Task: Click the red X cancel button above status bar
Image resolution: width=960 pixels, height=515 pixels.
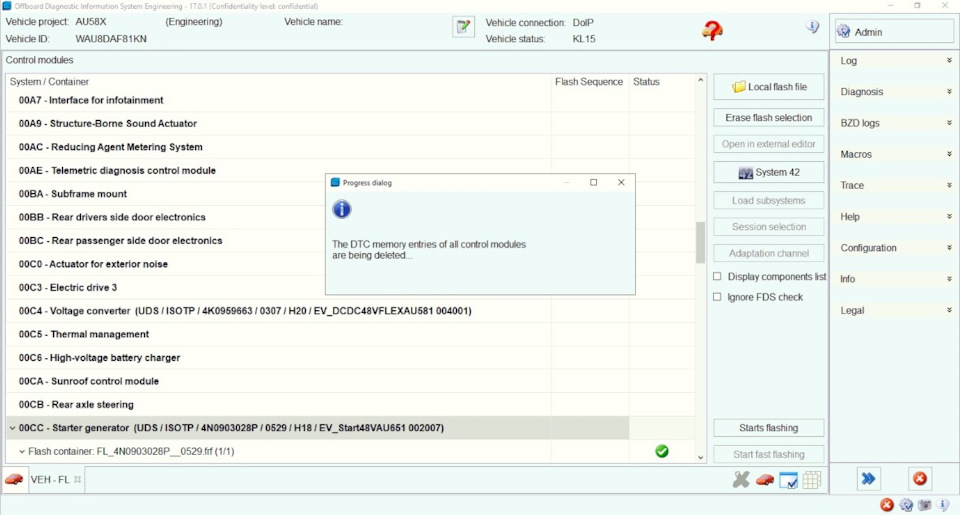Action: click(x=920, y=479)
